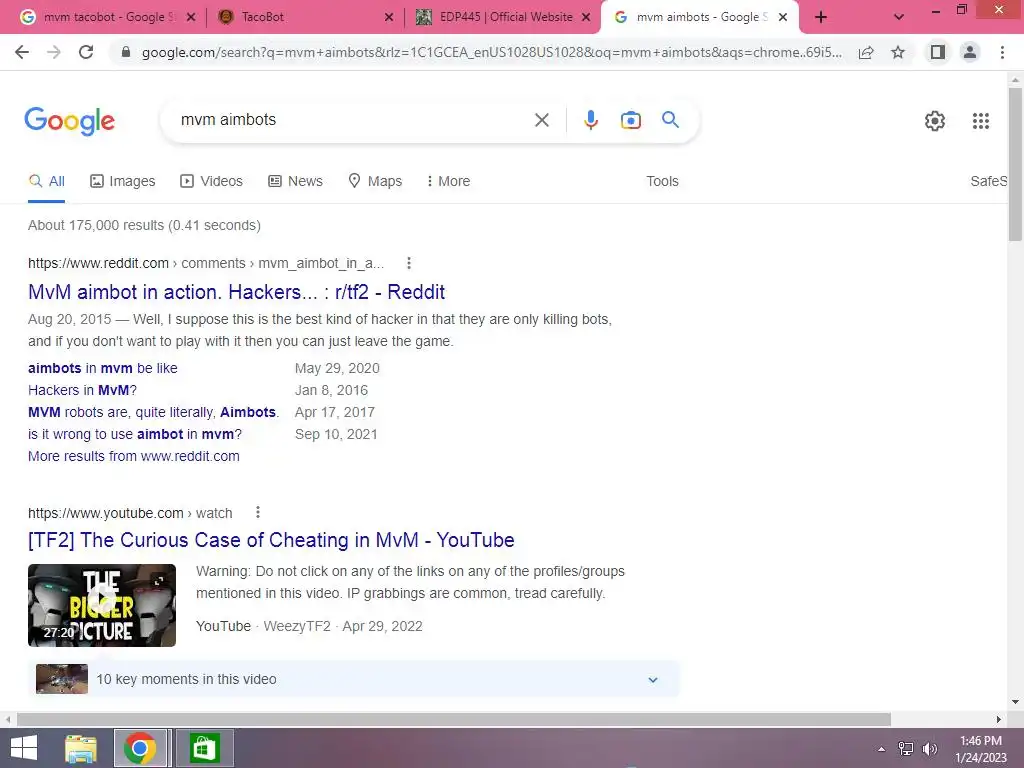Image resolution: width=1024 pixels, height=768 pixels.
Task: Open the Chrome side panel
Action: click(938, 52)
